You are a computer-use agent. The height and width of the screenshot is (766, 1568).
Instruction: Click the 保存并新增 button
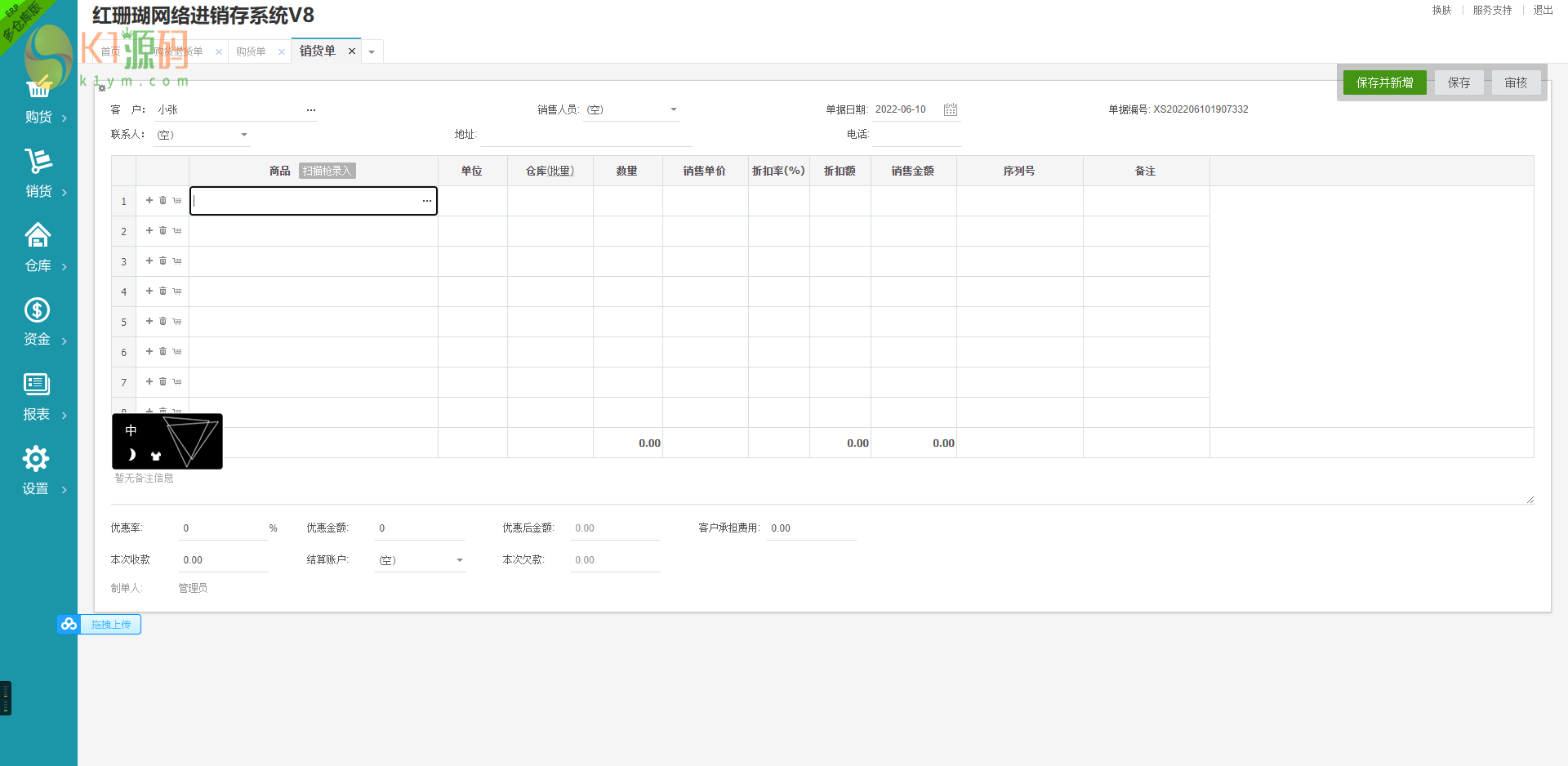pyautogui.click(x=1384, y=82)
